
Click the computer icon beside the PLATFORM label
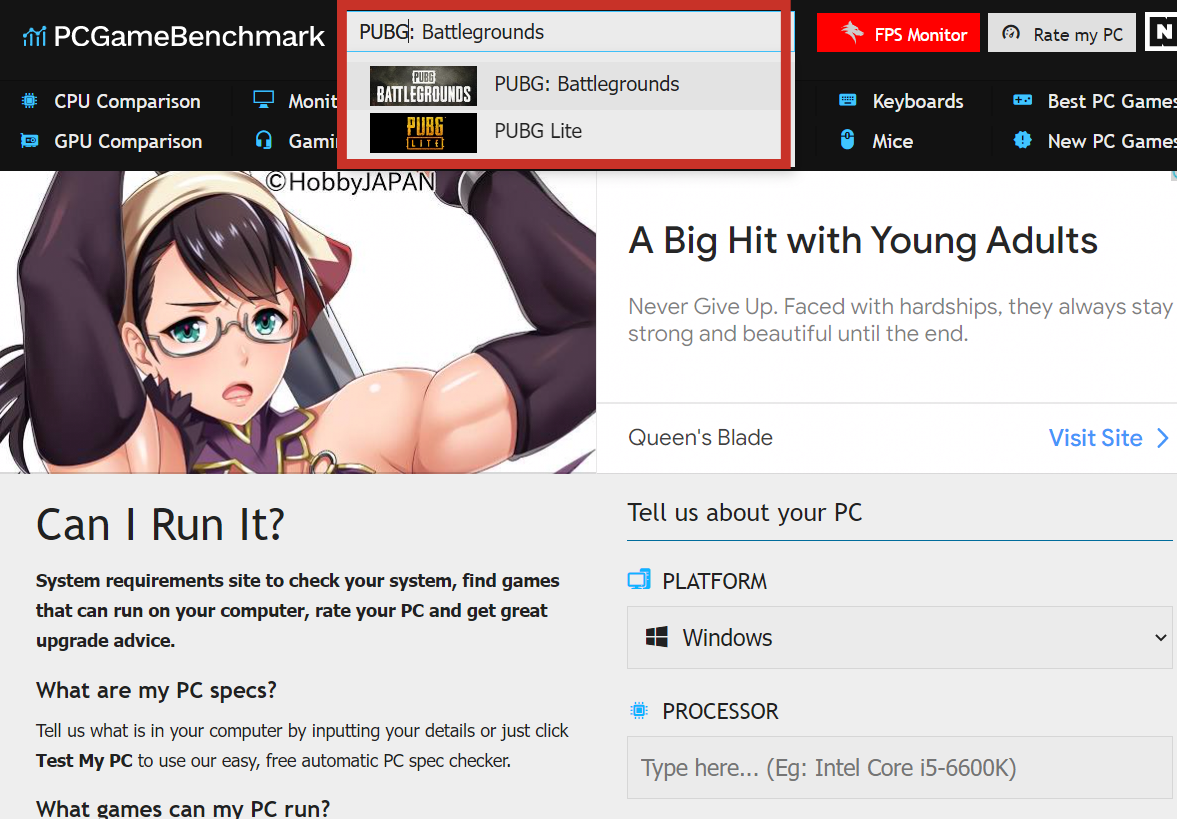coord(639,580)
